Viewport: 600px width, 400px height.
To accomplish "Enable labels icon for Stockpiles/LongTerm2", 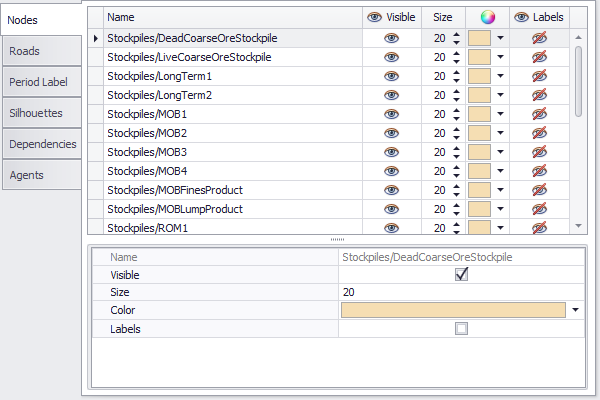I will pyautogui.click(x=539, y=95).
